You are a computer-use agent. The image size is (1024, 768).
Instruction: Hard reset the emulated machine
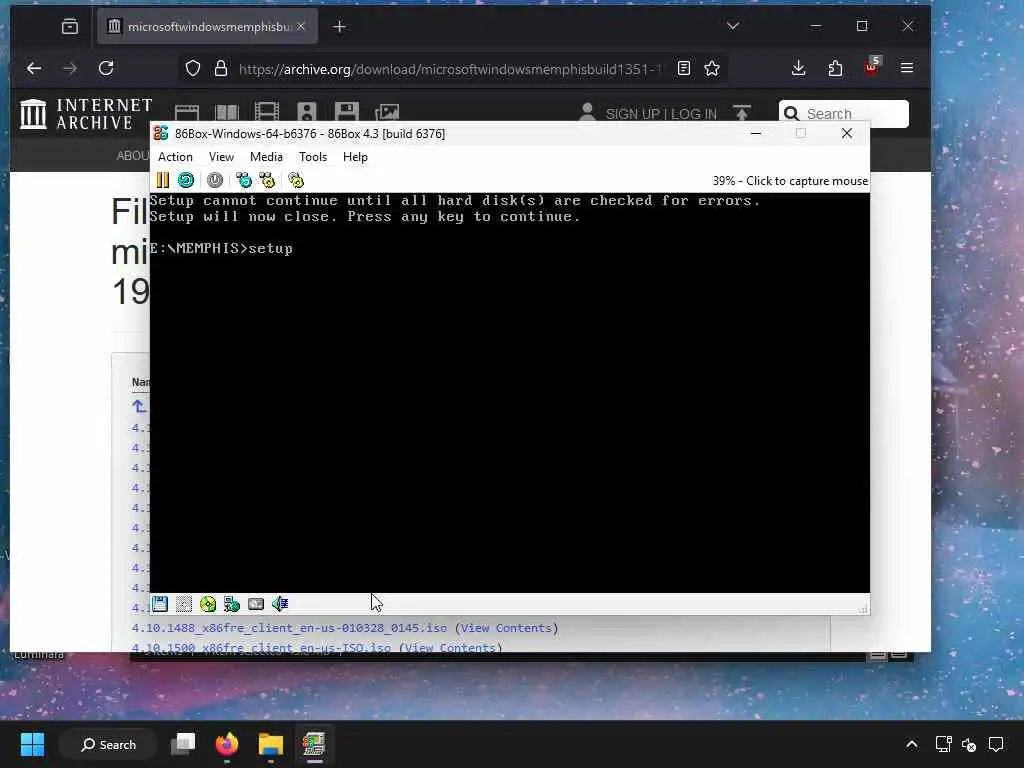[x=185, y=180]
